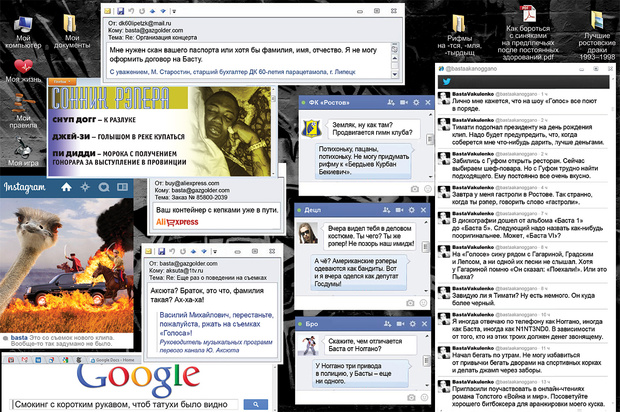Click camera icon in Децл chat

coord(410,303)
